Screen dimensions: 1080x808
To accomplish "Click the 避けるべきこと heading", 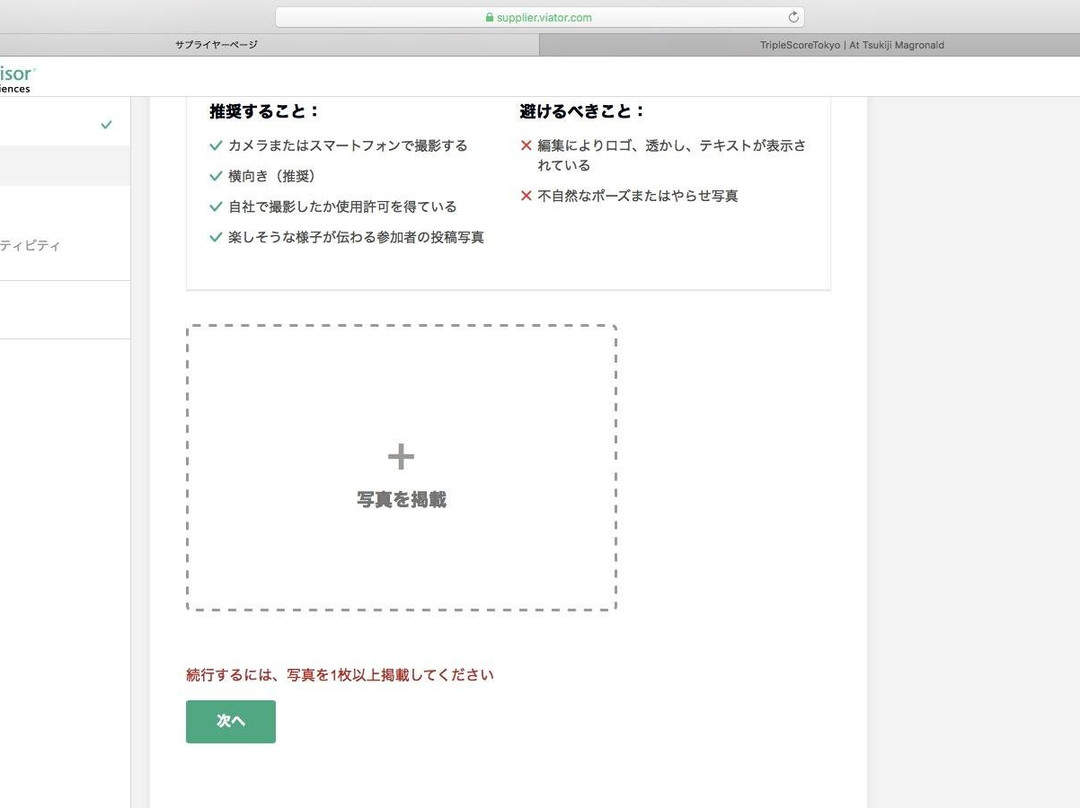I will click(582, 112).
